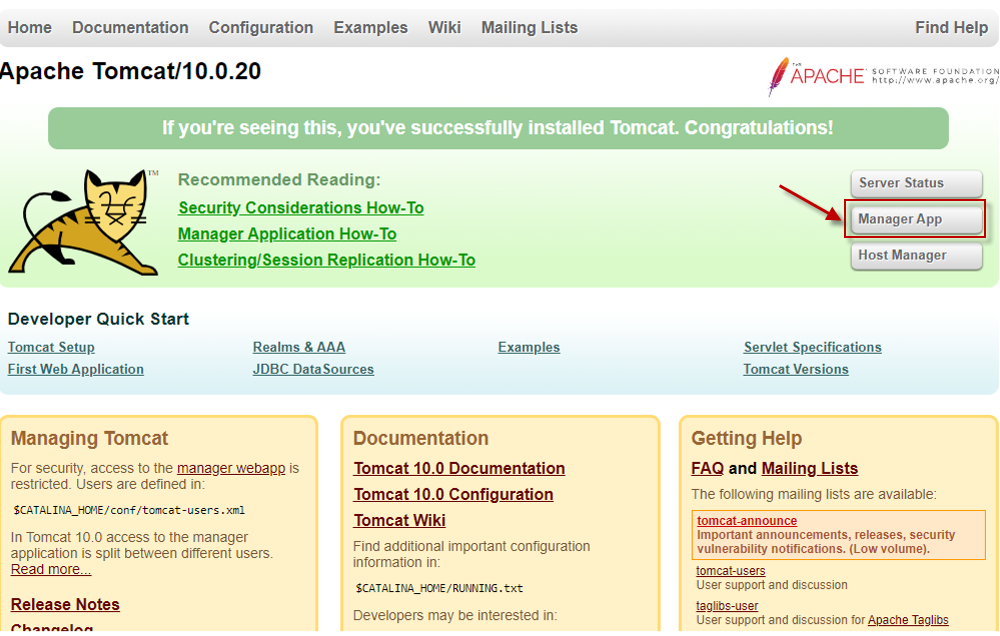Open the tomcat-announce mailing list link

click(x=747, y=521)
